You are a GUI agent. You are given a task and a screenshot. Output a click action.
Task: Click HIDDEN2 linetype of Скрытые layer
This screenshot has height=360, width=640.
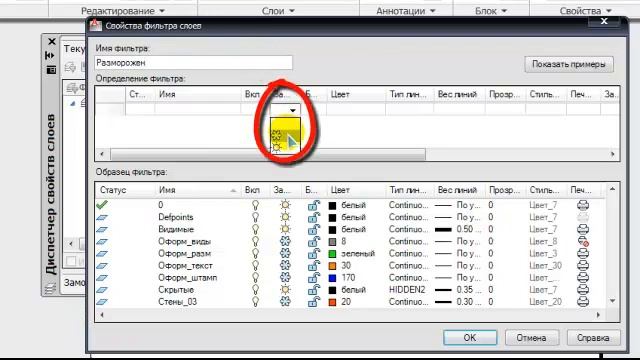click(x=407, y=290)
